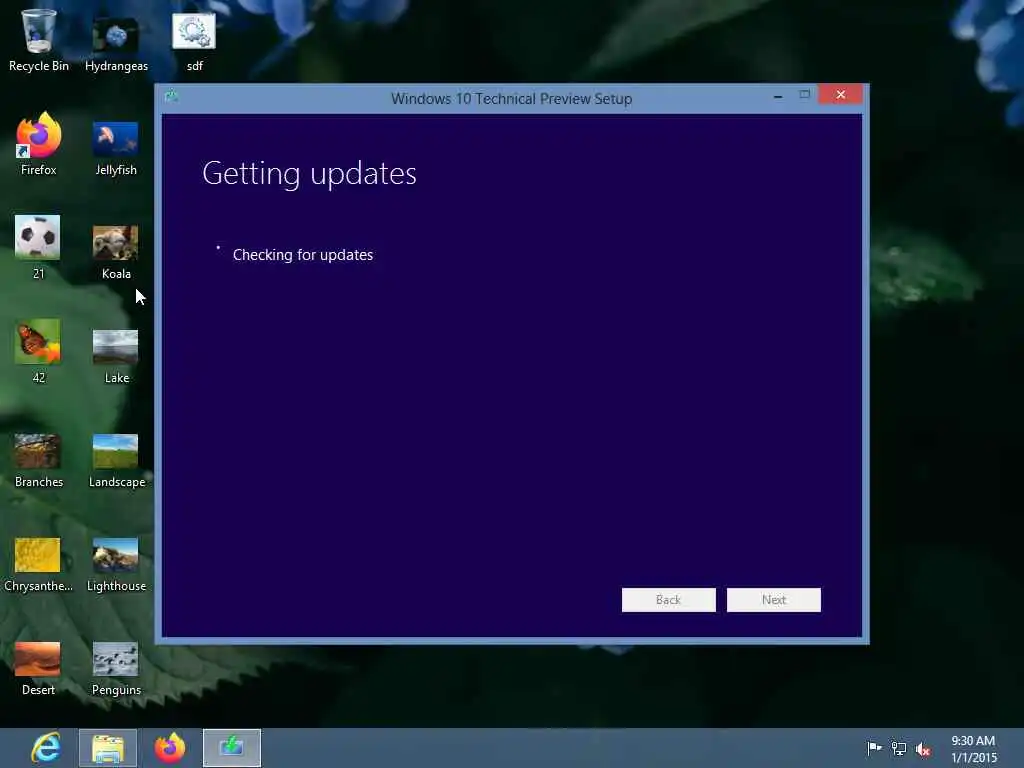Select the Hydrangeas image icon

point(116,42)
